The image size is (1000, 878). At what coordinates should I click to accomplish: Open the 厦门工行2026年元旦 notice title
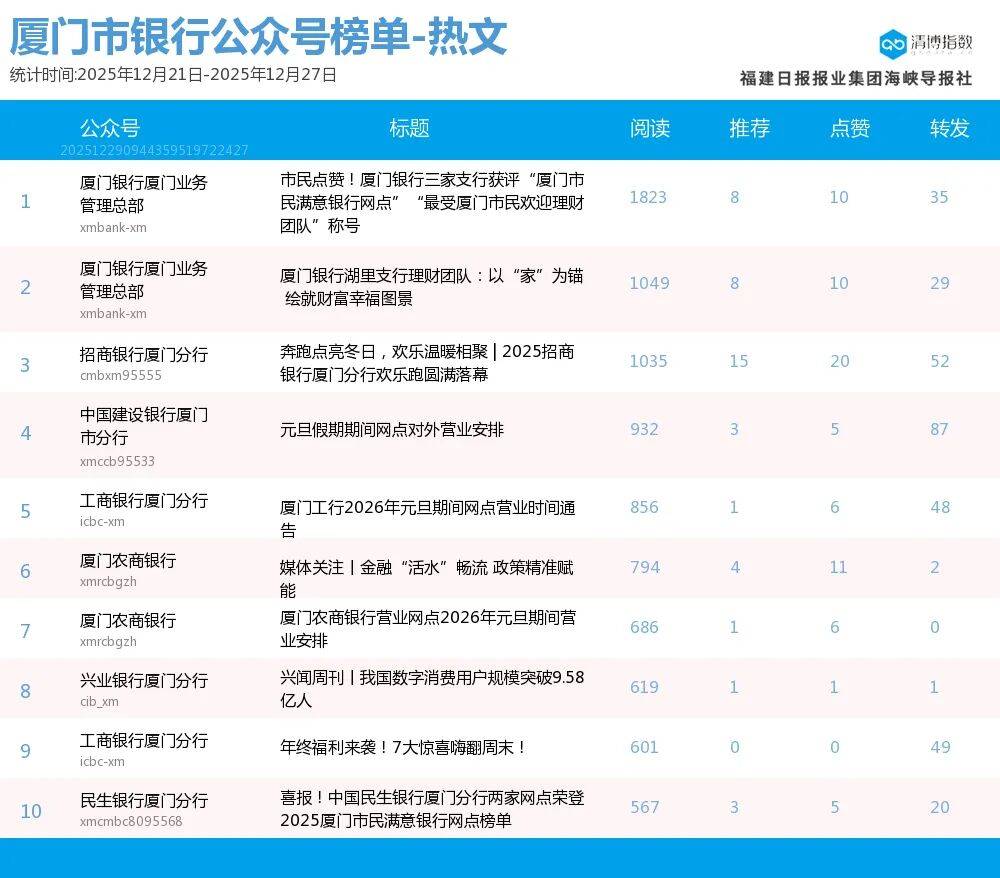pos(427,509)
